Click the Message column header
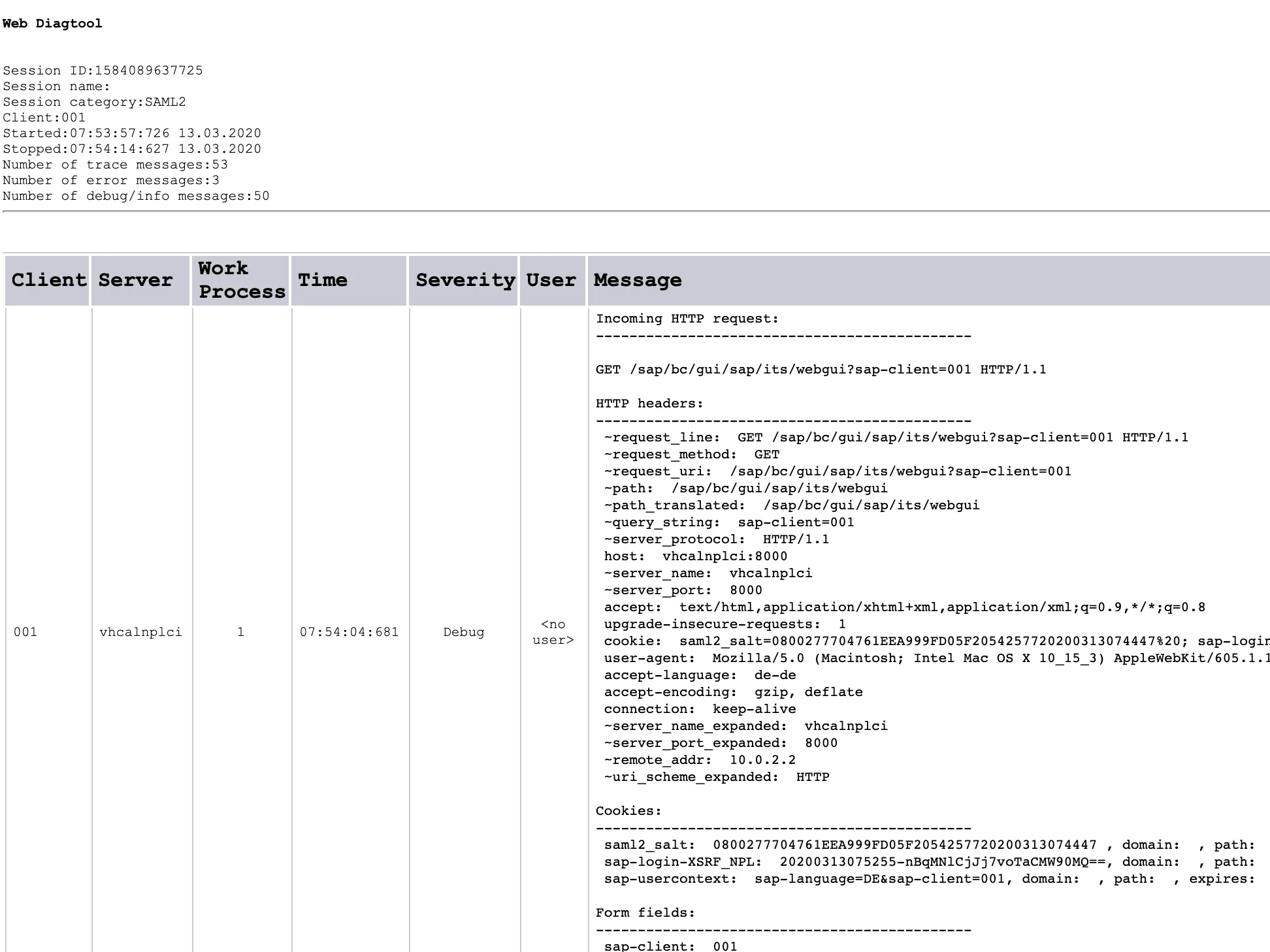The height and width of the screenshot is (952, 1270). tap(637, 280)
